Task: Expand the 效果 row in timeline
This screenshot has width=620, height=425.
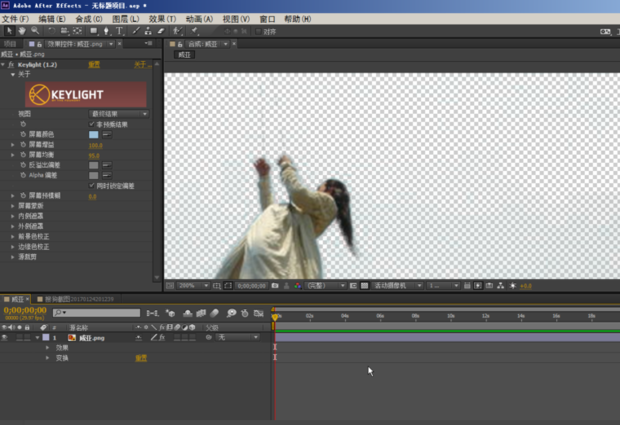Action: 47,348
